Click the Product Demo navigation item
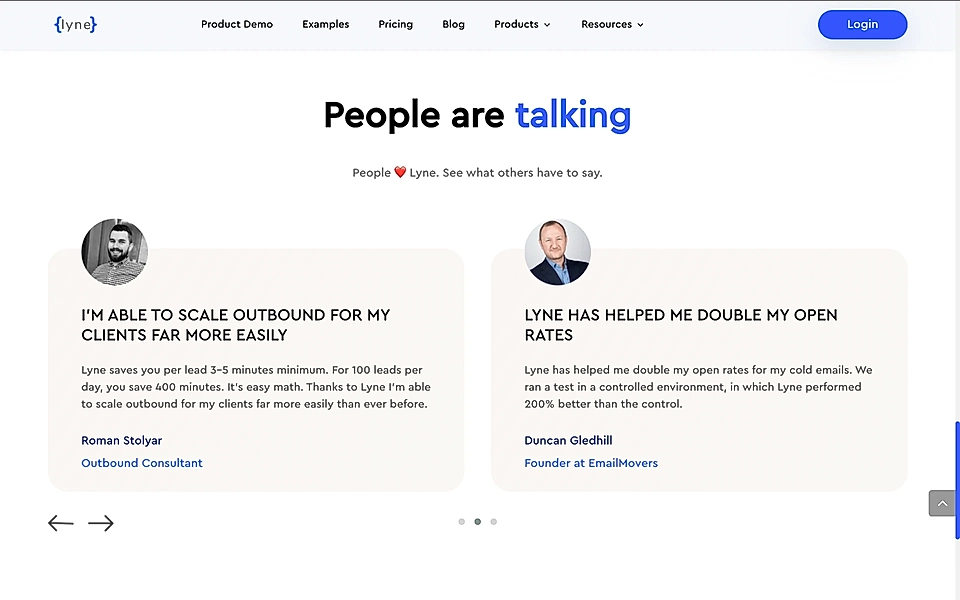 237,24
